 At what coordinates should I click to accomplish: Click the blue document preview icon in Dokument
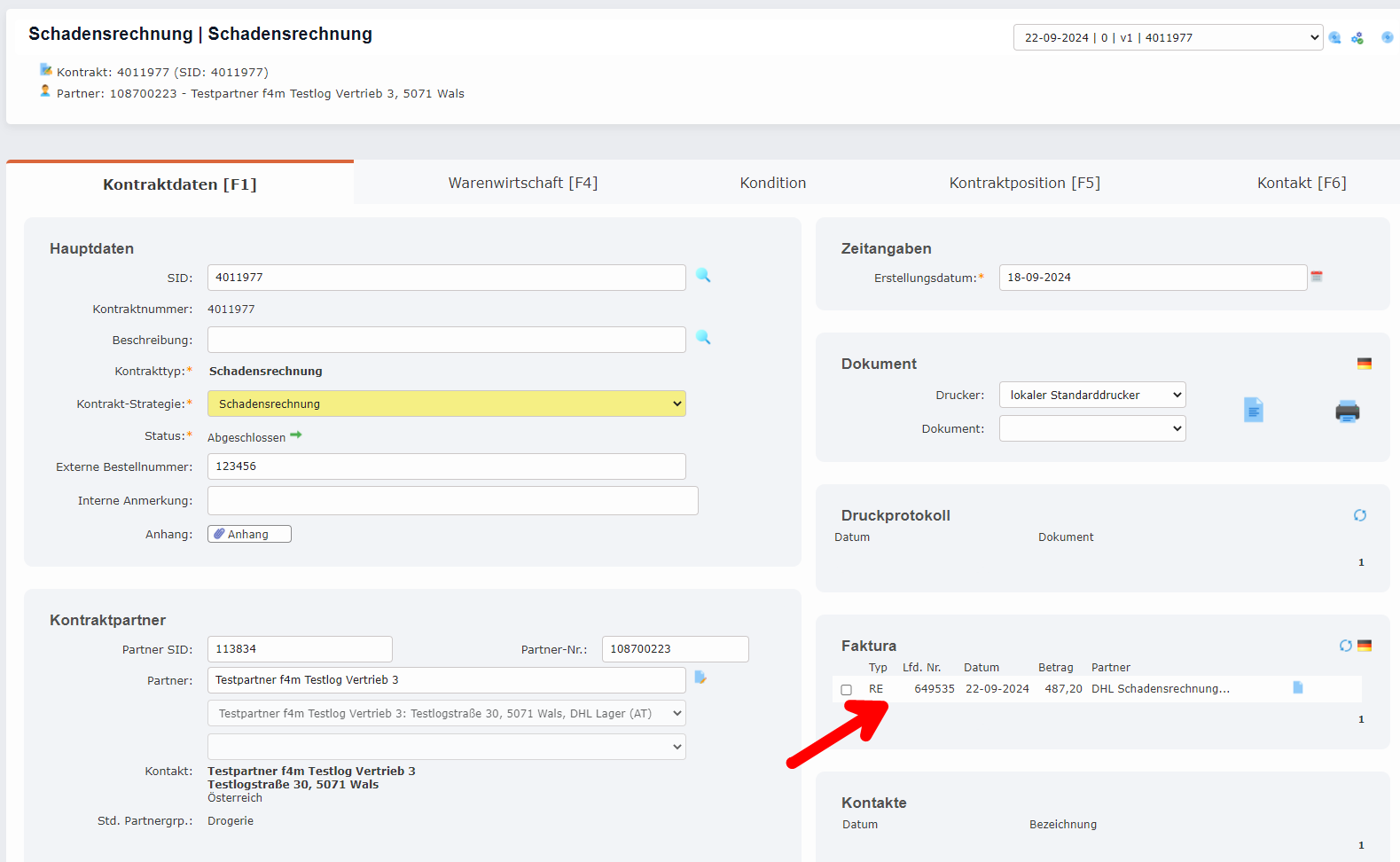tap(1254, 410)
